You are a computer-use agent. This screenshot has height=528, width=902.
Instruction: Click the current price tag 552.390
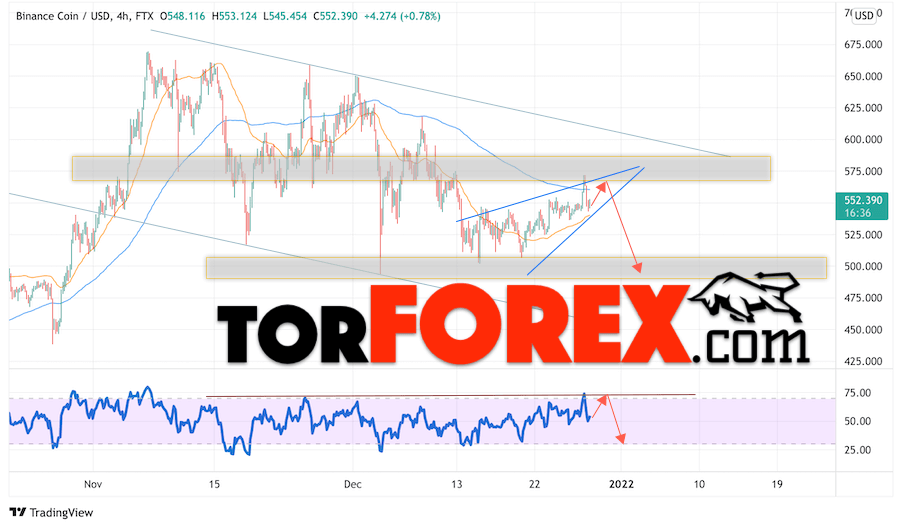[x=863, y=200]
